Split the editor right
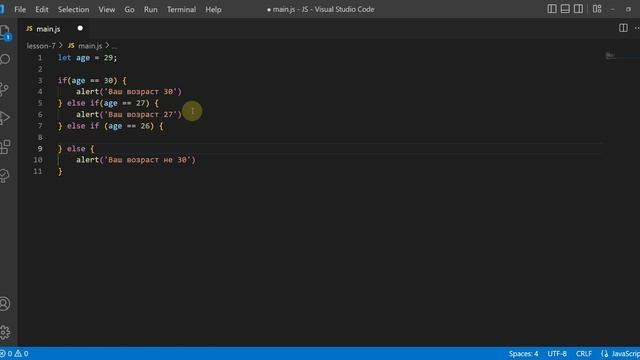Viewport: 640px width, 360px height. [x=623, y=28]
